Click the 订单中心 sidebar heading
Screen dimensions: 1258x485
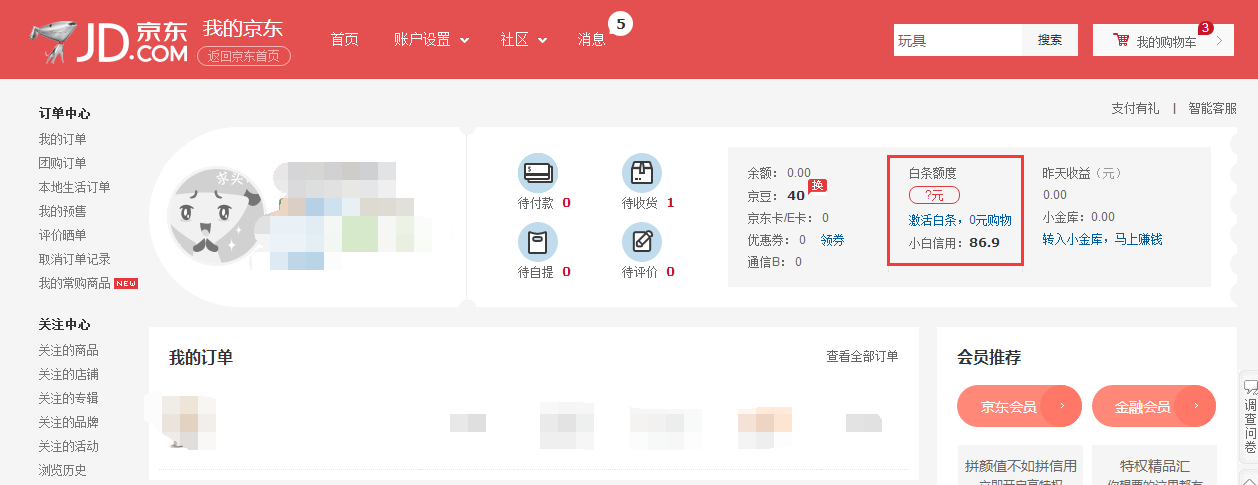point(64,113)
